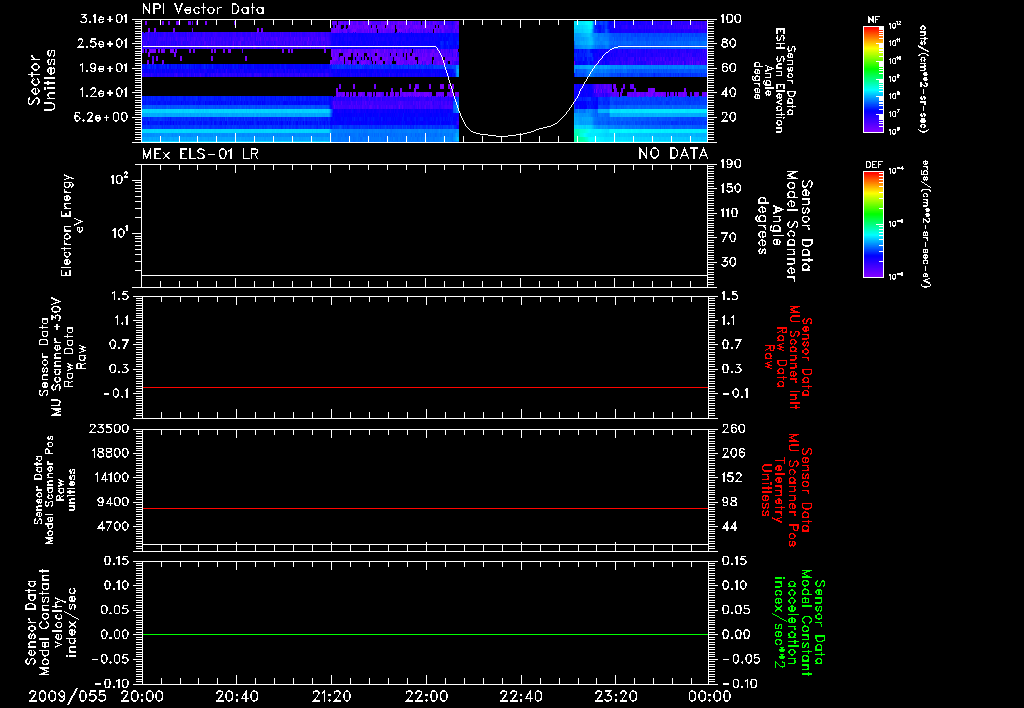Pick the 22:40 time axis label
Viewport: 1024px width, 708px height.
(x=520, y=696)
